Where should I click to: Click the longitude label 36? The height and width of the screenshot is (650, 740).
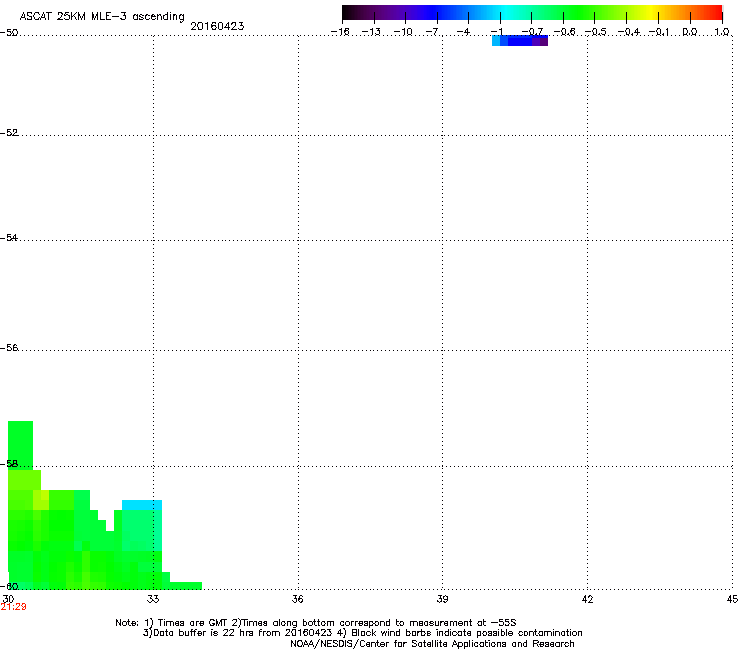coord(297,599)
